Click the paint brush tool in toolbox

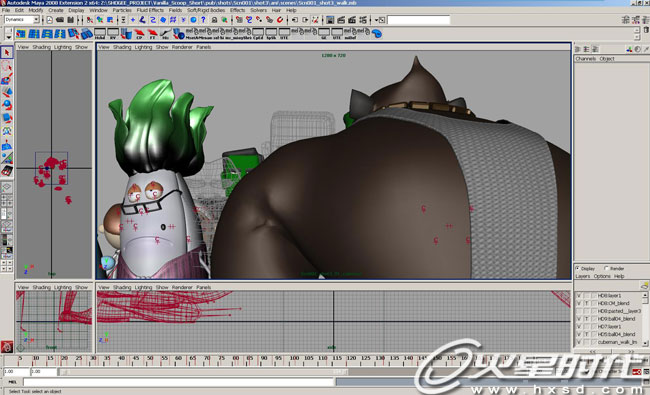pyautogui.click(x=7, y=79)
